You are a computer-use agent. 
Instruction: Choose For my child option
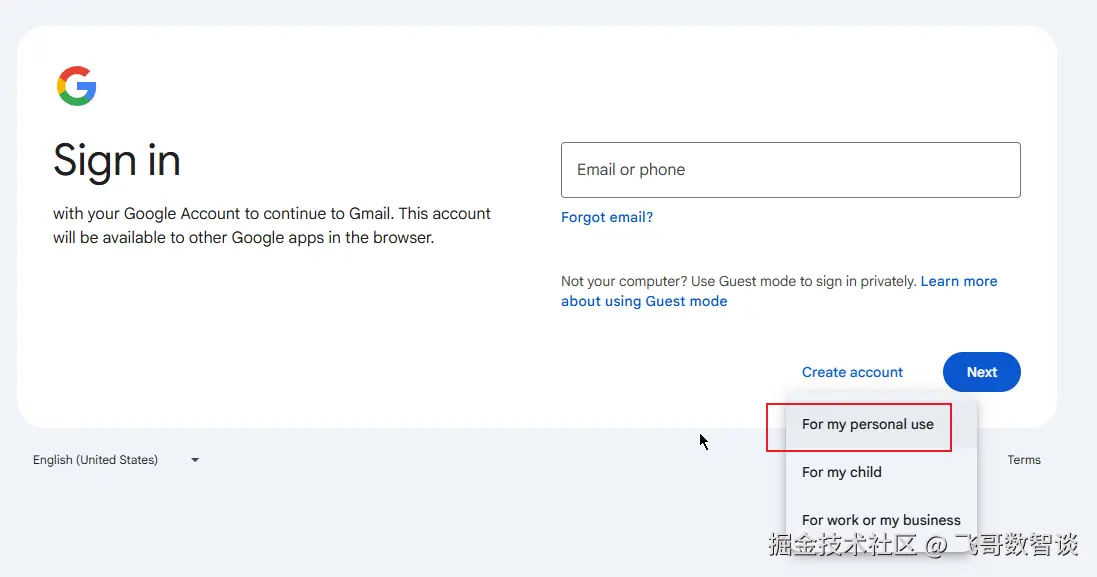click(882, 472)
